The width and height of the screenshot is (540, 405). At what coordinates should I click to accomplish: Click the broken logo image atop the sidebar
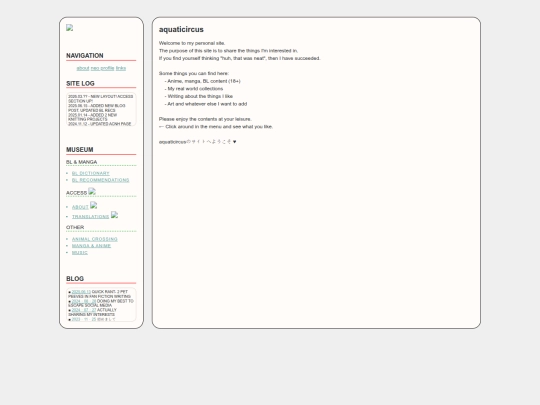(70, 28)
